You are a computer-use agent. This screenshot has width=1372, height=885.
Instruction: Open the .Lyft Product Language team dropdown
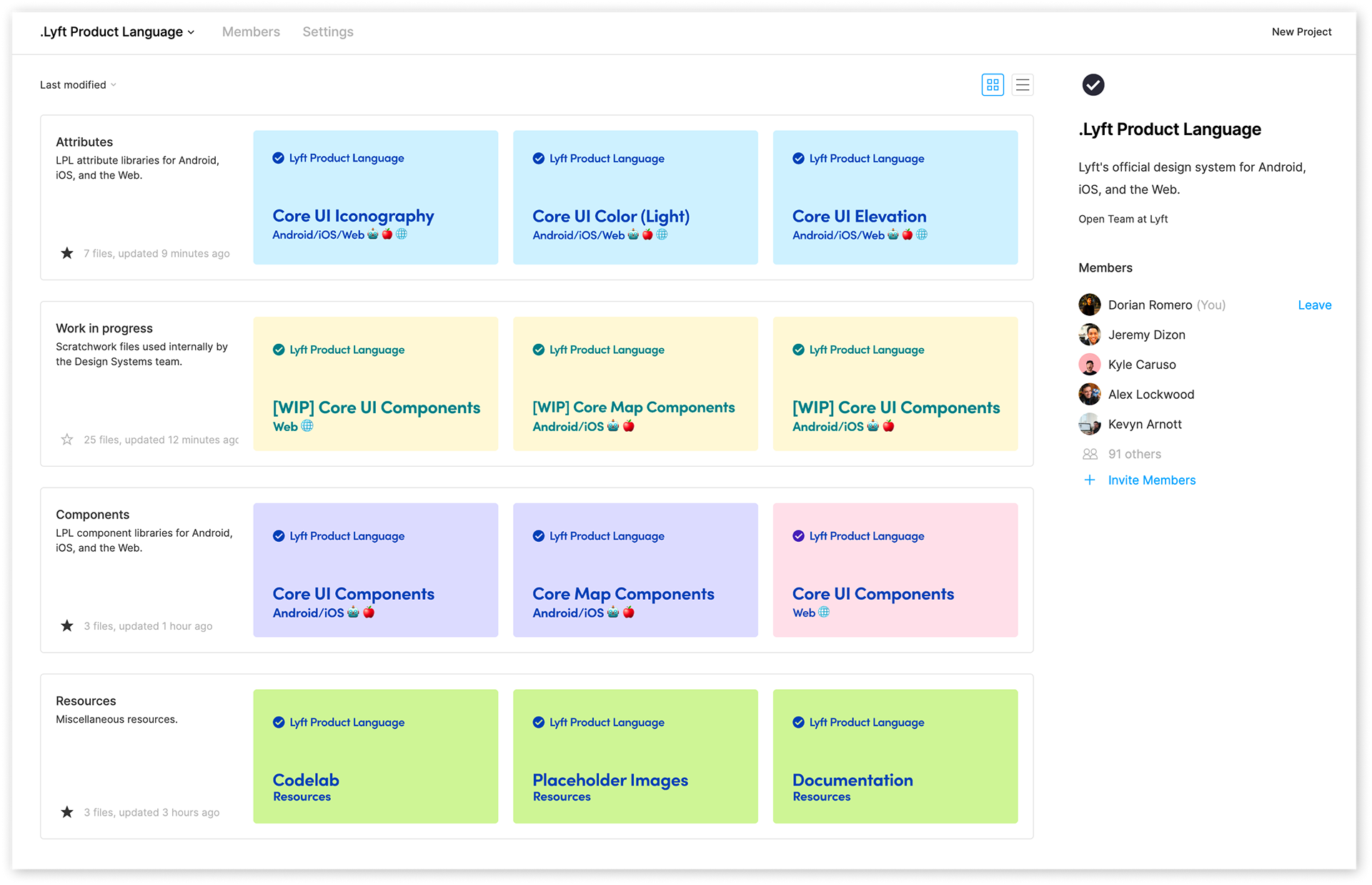click(117, 31)
